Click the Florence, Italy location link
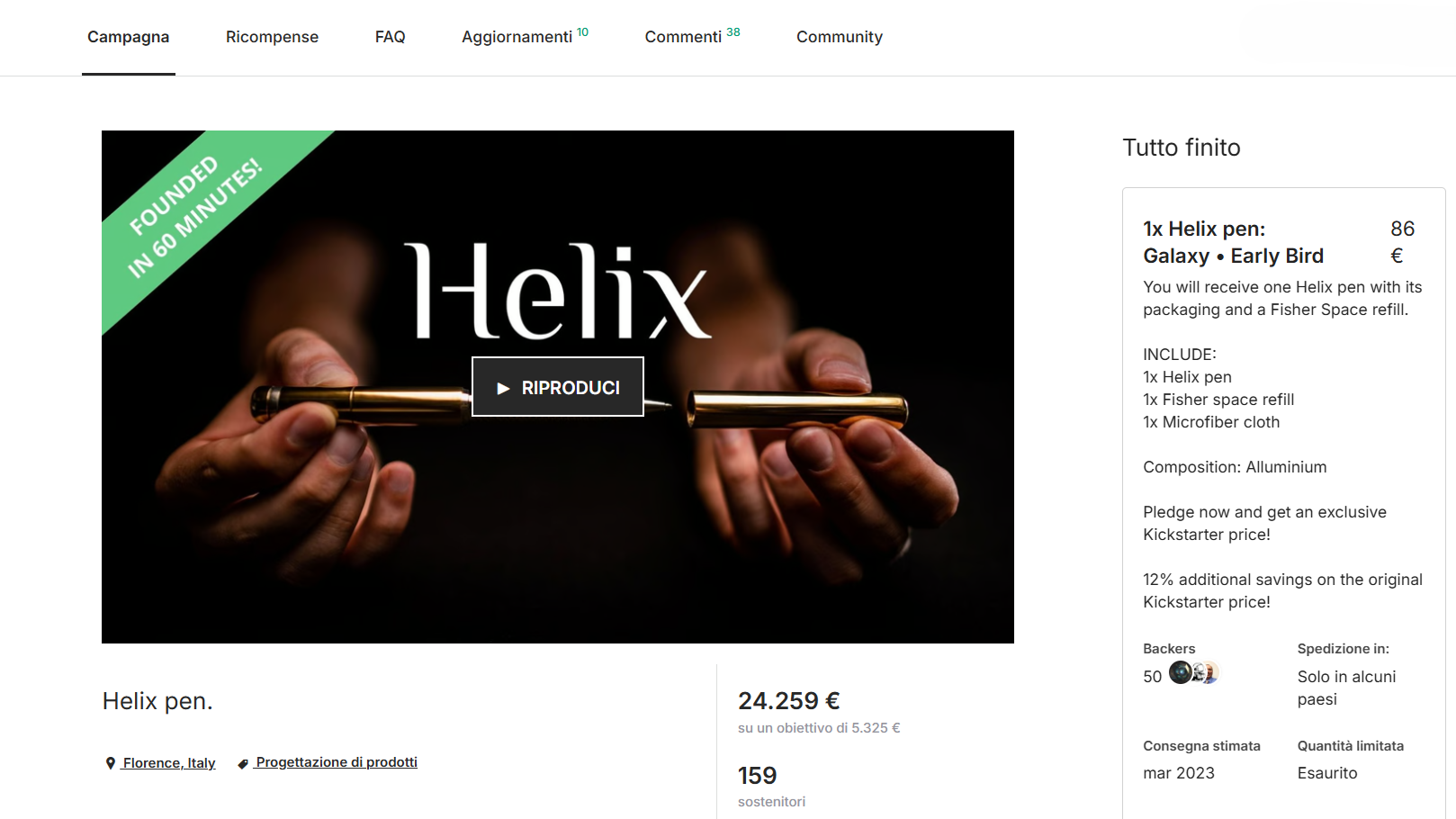This screenshot has height=819, width=1456. click(169, 763)
